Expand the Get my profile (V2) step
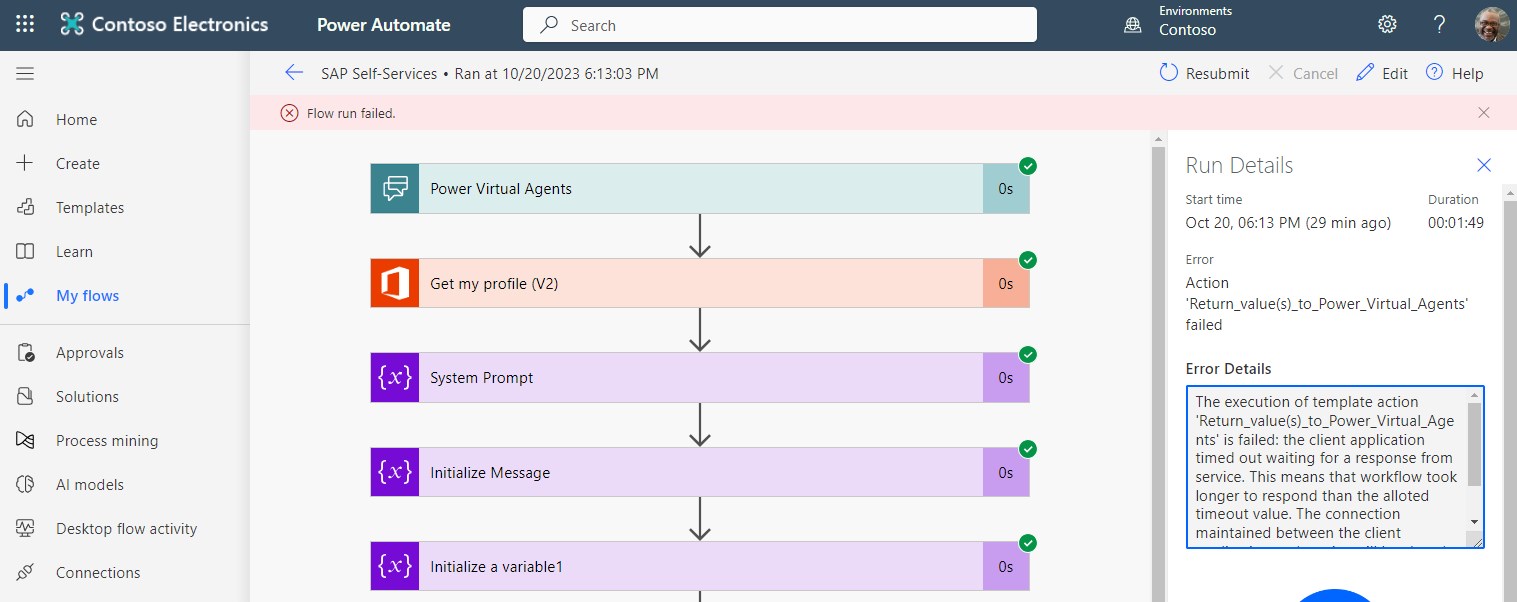 coord(700,283)
